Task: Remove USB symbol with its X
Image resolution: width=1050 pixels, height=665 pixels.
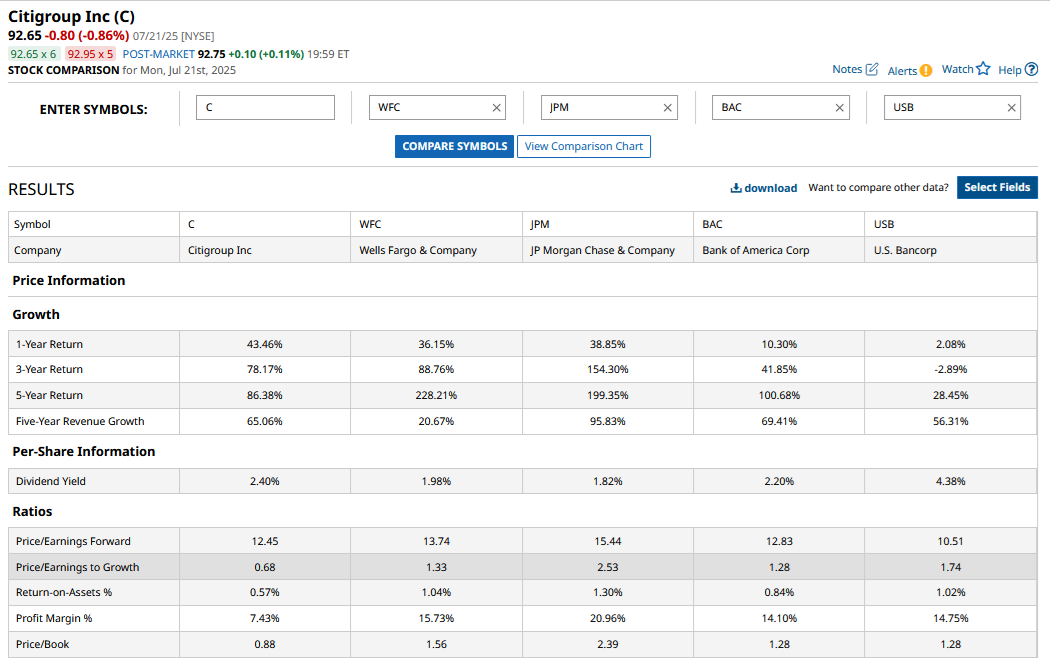Action: coord(1011,108)
